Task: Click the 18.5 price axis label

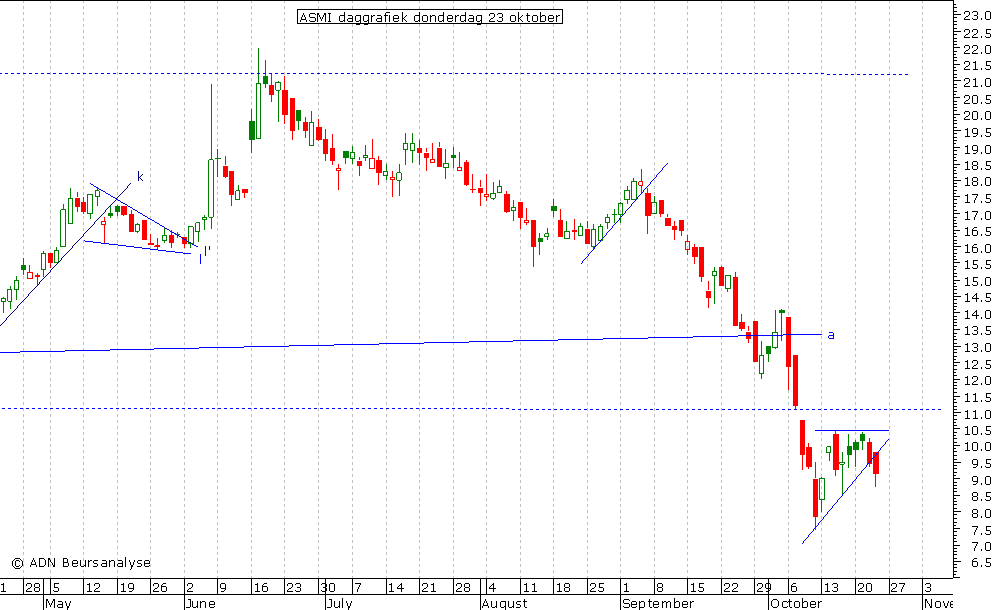Action: [x=978, y=165]
